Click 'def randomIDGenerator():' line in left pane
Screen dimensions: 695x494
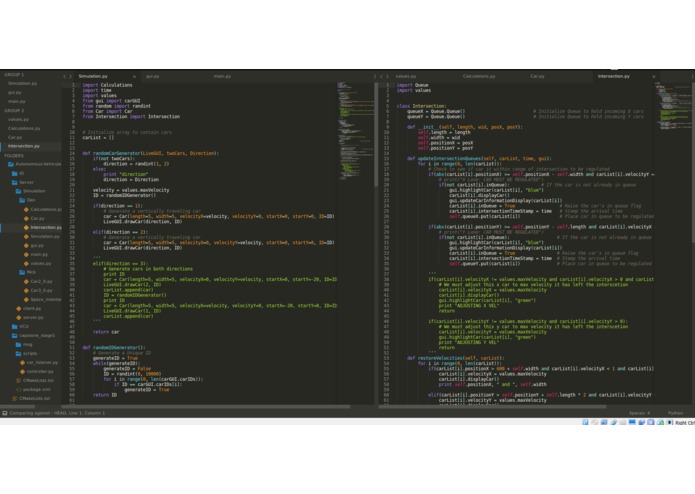(114, 347)
